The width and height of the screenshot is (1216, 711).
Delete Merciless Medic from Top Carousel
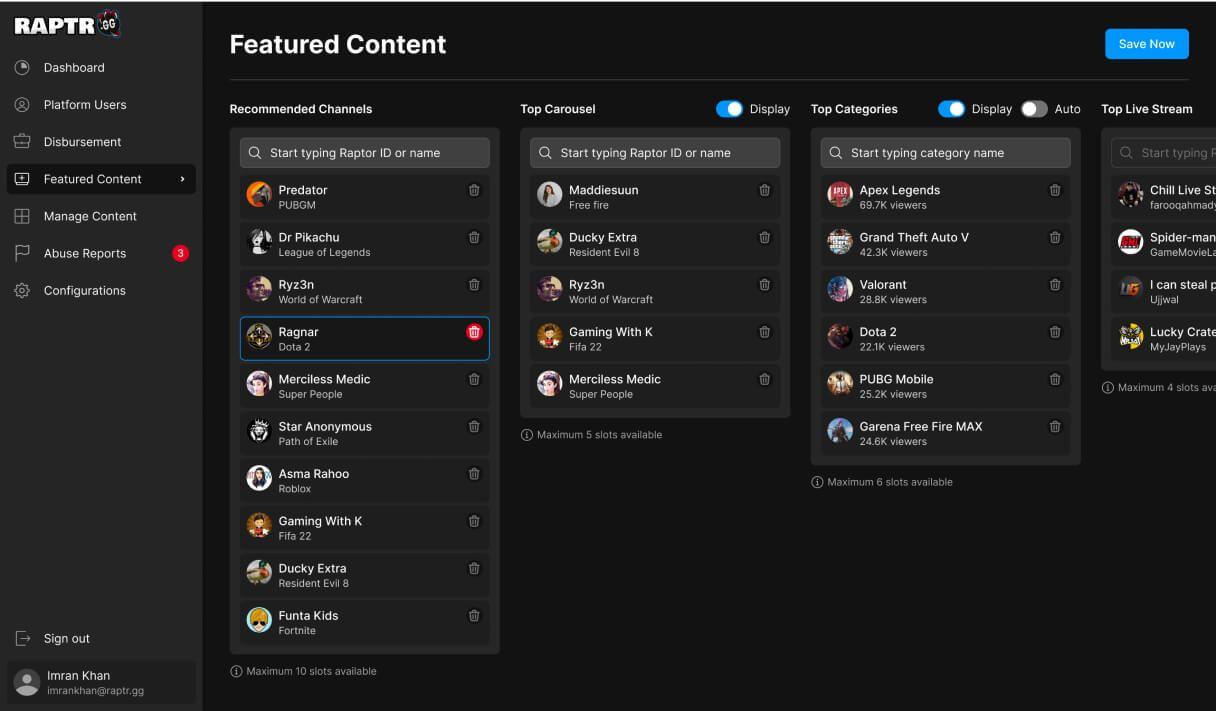point(765,379)
